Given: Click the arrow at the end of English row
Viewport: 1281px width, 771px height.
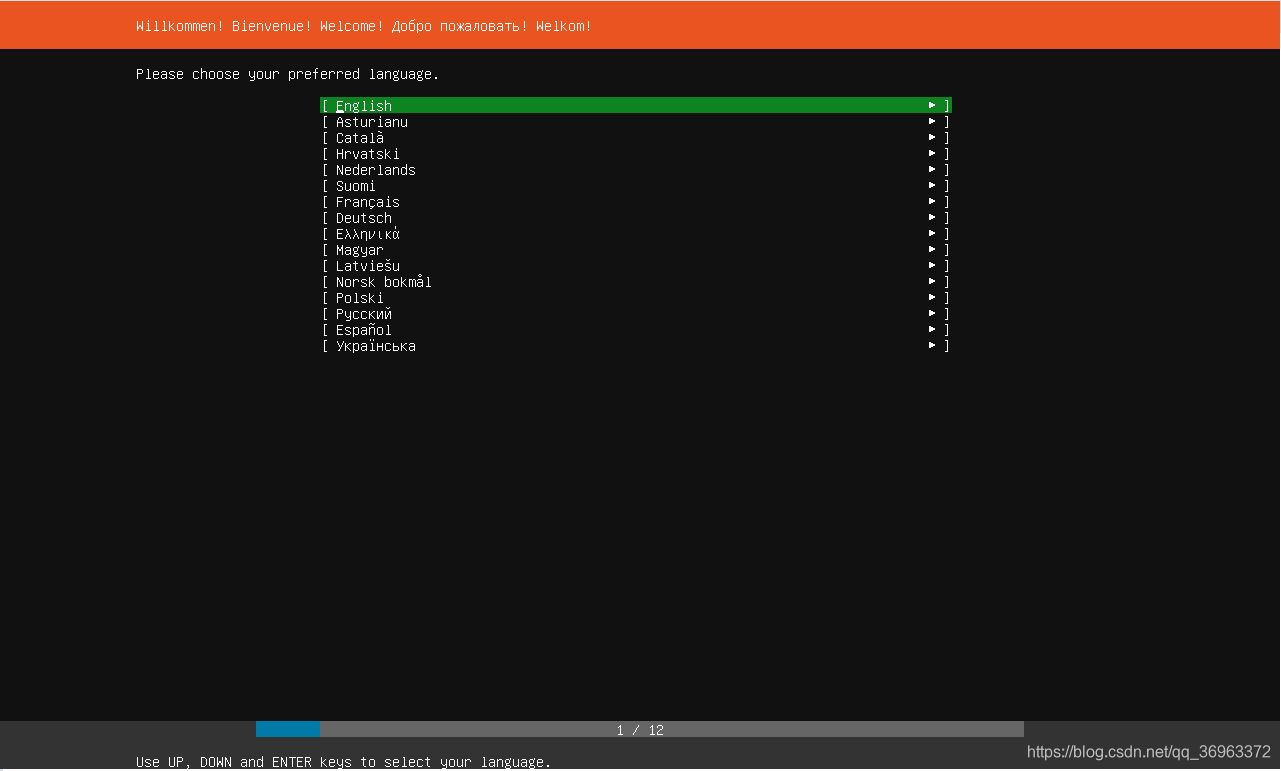Looking at the screenshot, I should [932, 105].
